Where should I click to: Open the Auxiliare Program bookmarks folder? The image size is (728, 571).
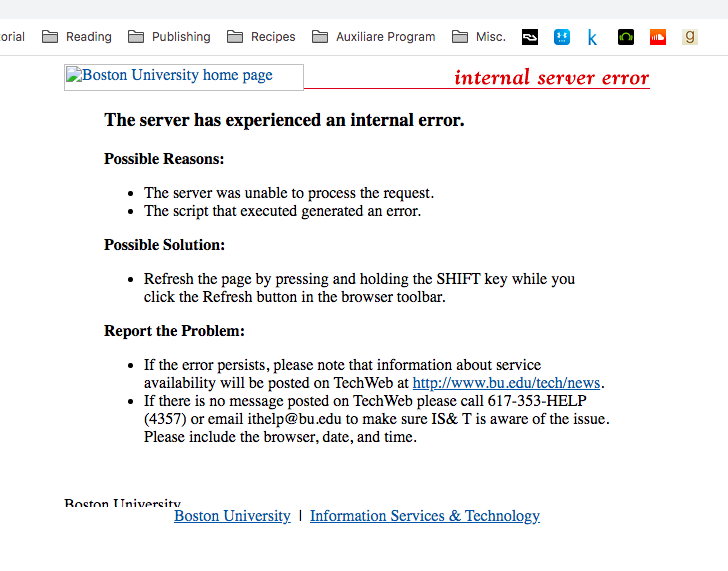point(373,37)
